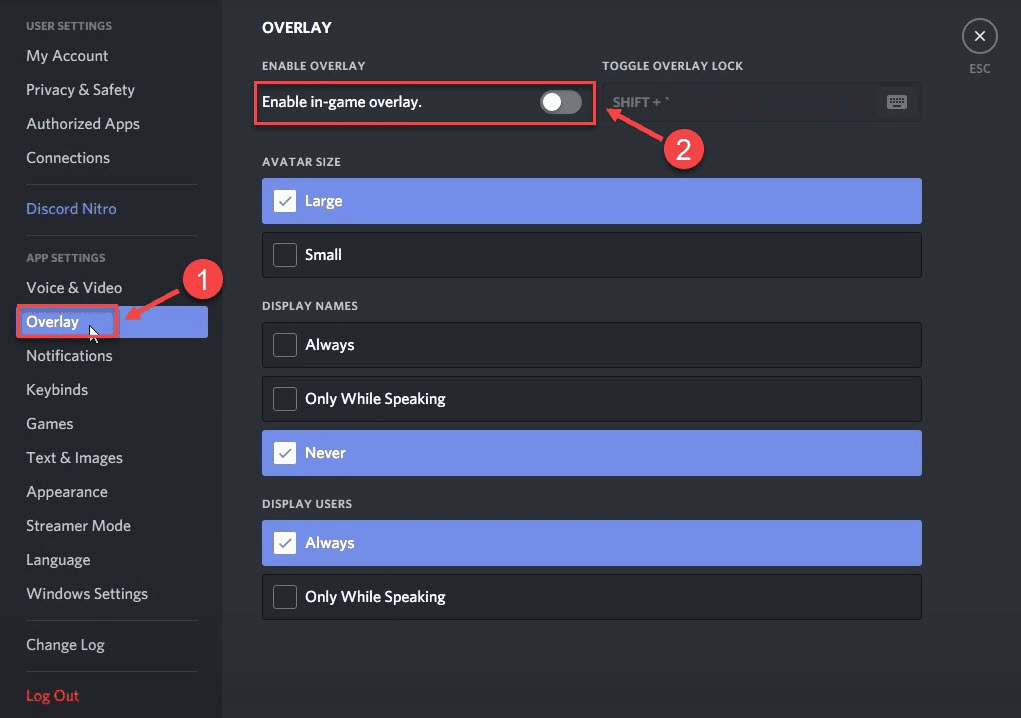Open Voice & Video settings
The width and height of the screenshot is (1021, 718).
(x=74, y=287)
